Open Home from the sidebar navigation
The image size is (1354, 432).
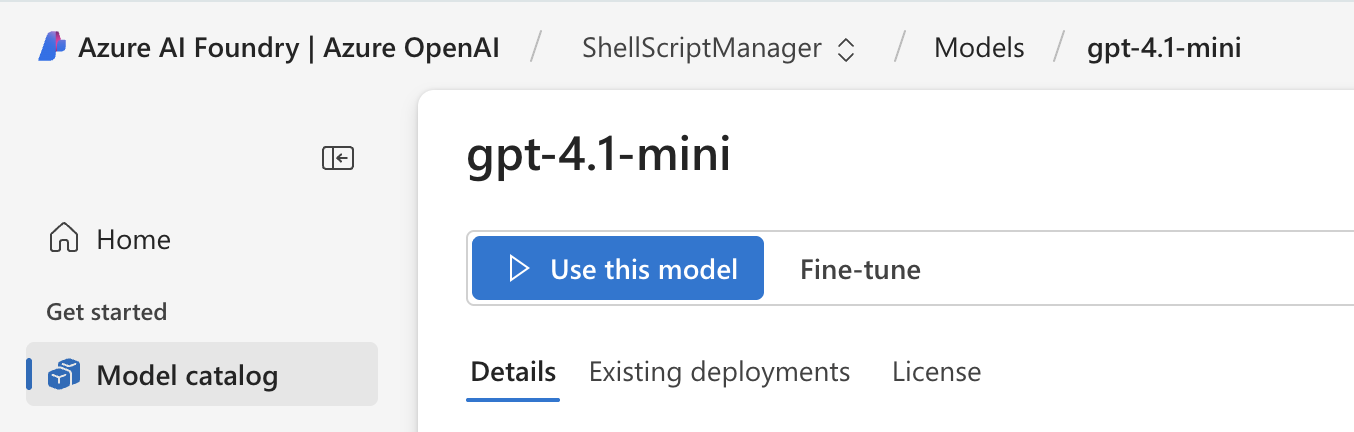point(133,239)
